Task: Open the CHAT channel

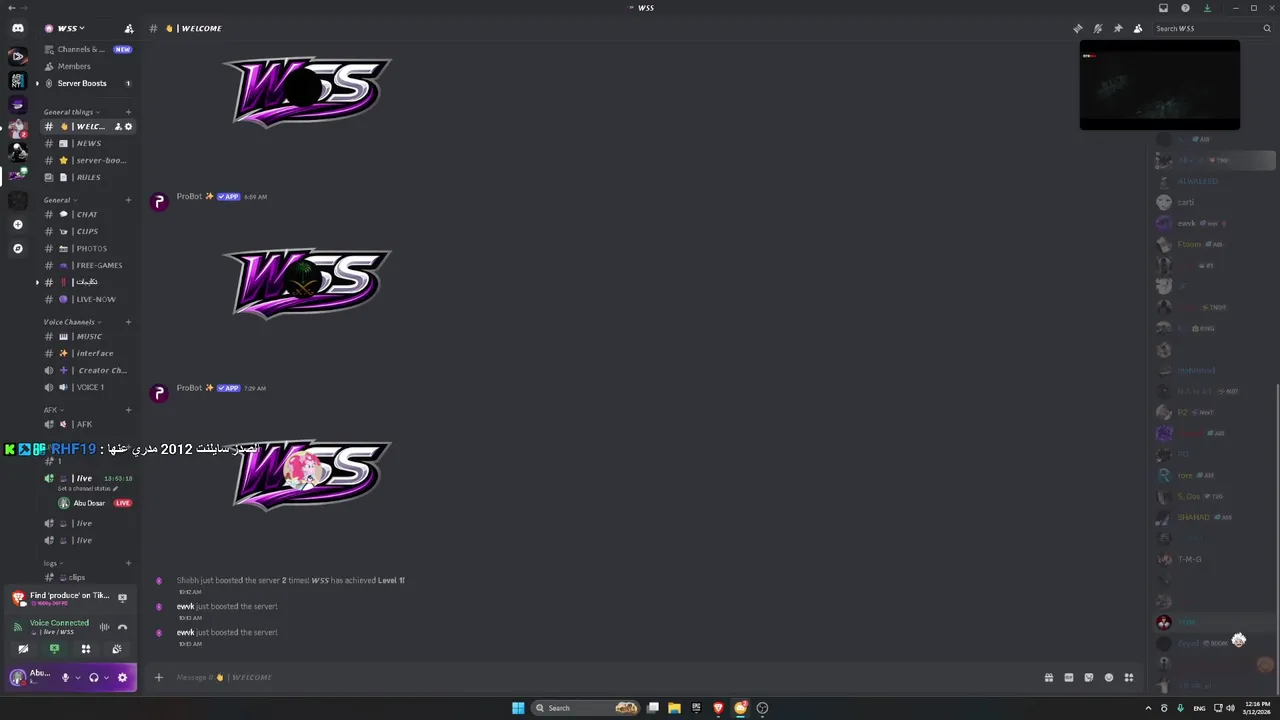Action: tap(87, 214)
